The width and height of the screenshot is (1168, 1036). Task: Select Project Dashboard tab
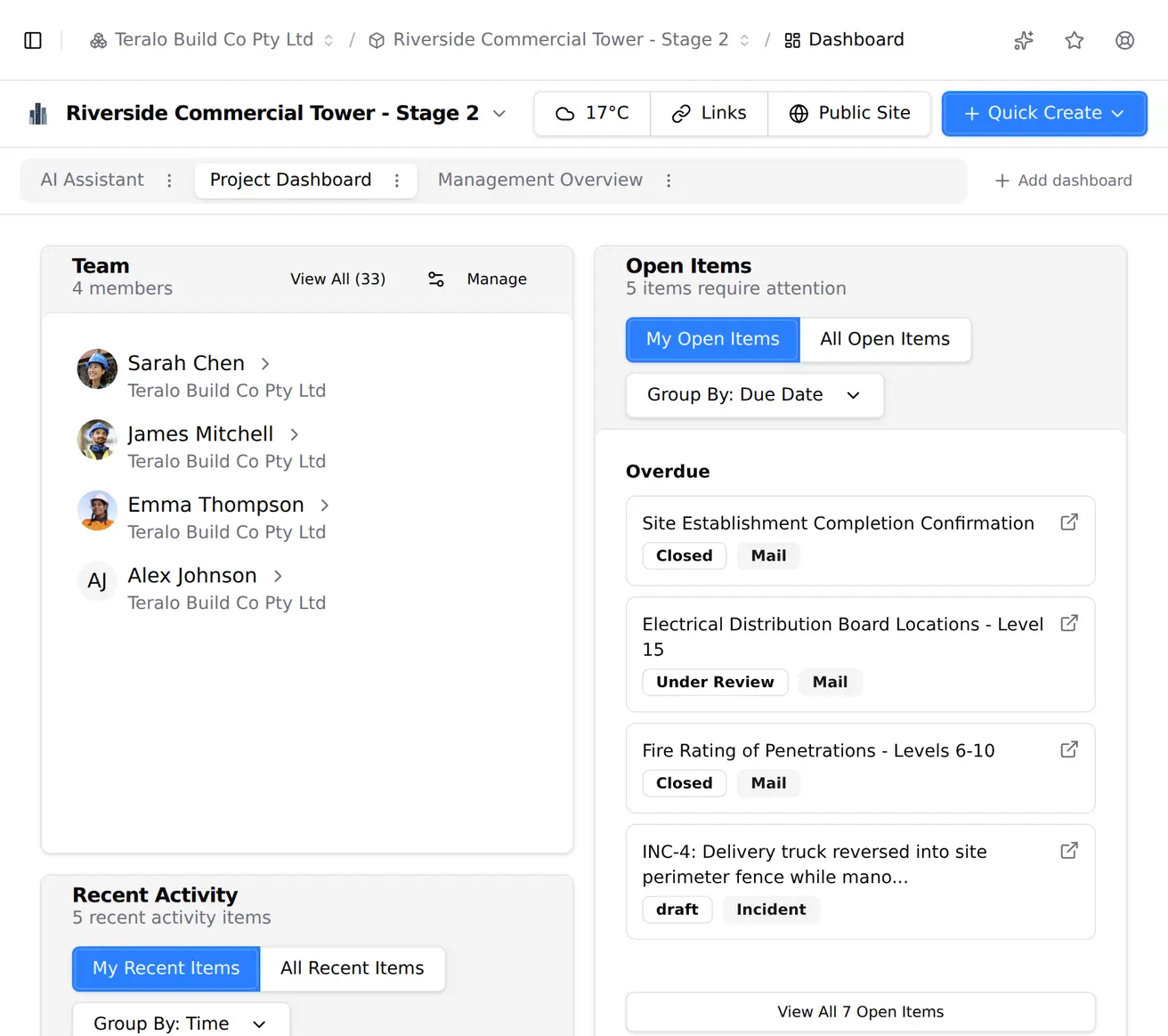(x=291, y=180)
